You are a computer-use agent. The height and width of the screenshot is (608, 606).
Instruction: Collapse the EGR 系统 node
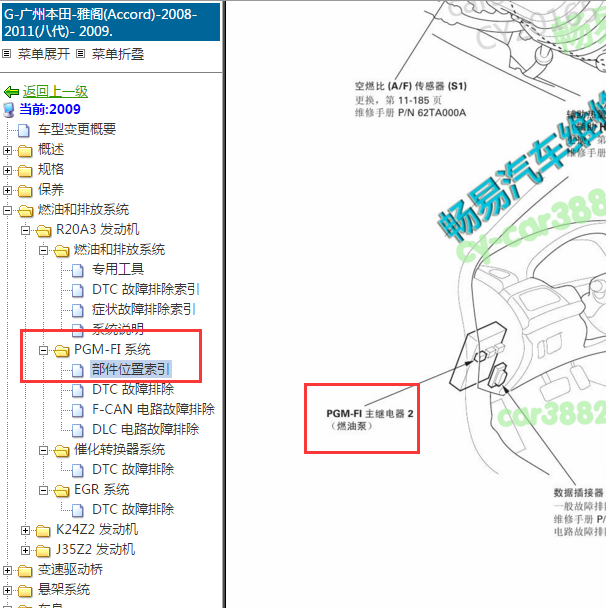pyautogui.click(x=43, y=490)
